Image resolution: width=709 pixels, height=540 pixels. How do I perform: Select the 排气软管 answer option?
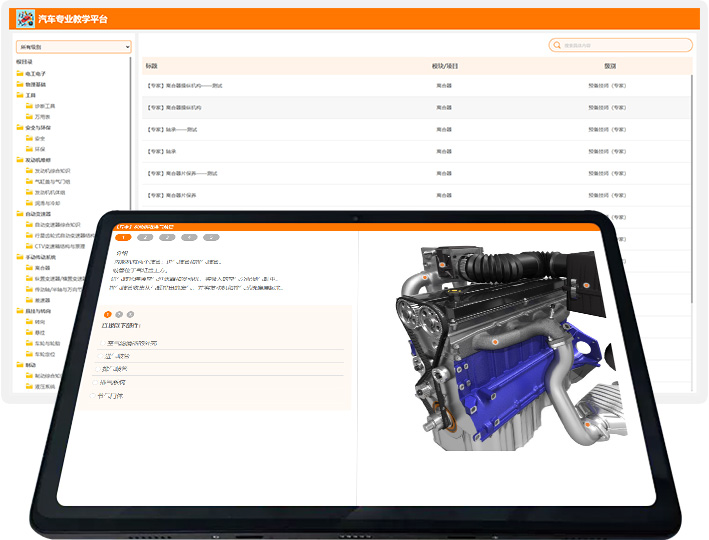point(95,383)
